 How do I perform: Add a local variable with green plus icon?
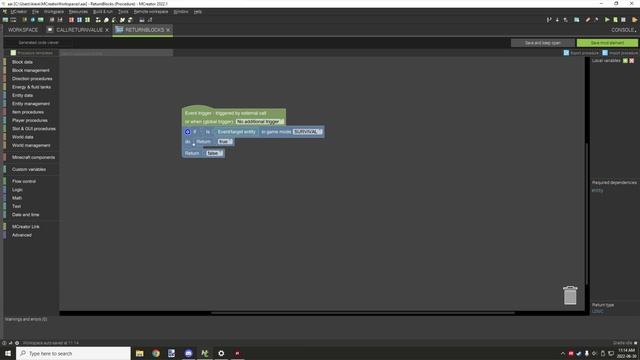[625, 60]
